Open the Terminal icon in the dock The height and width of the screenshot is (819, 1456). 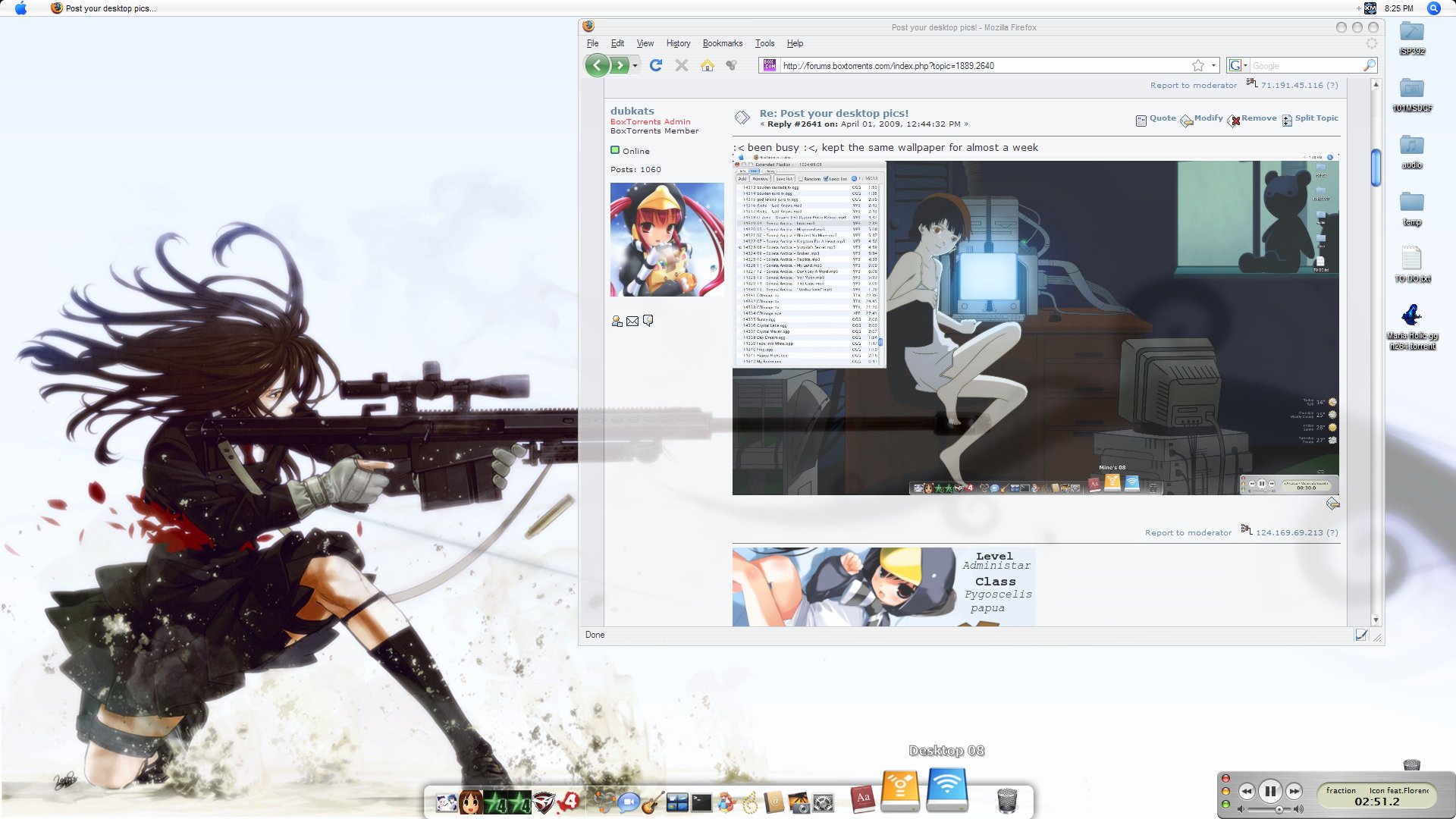pos(701,802)
